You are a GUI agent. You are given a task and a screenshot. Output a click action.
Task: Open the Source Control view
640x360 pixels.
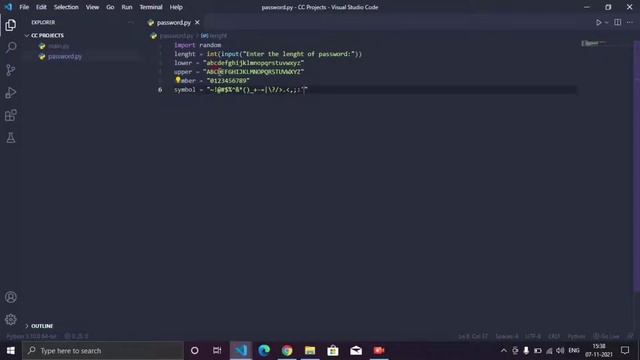pyautogui.click(x=11, y=70)
